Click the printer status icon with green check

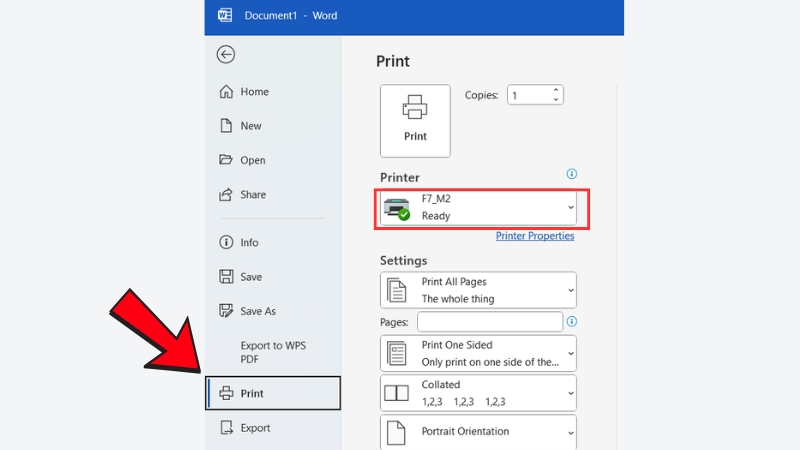point(397,209)
